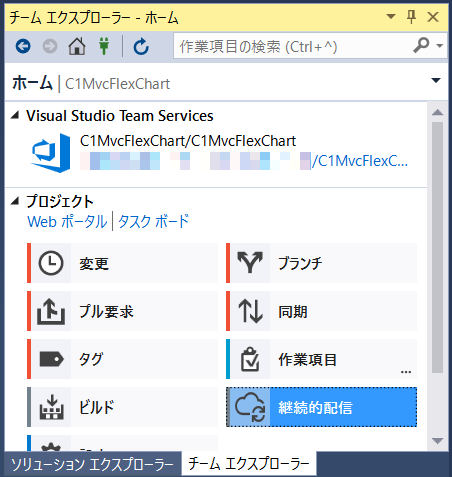Click the partially visible settings gear tile

click(122, 443)
